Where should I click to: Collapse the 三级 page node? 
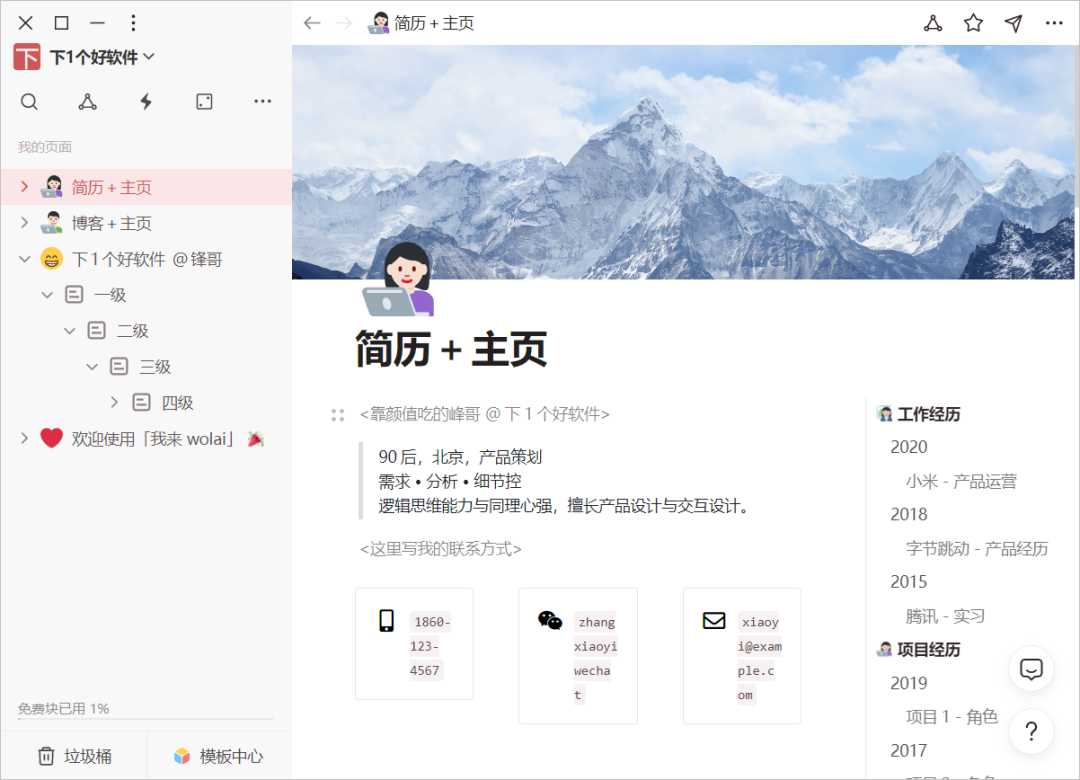[92, 367]
